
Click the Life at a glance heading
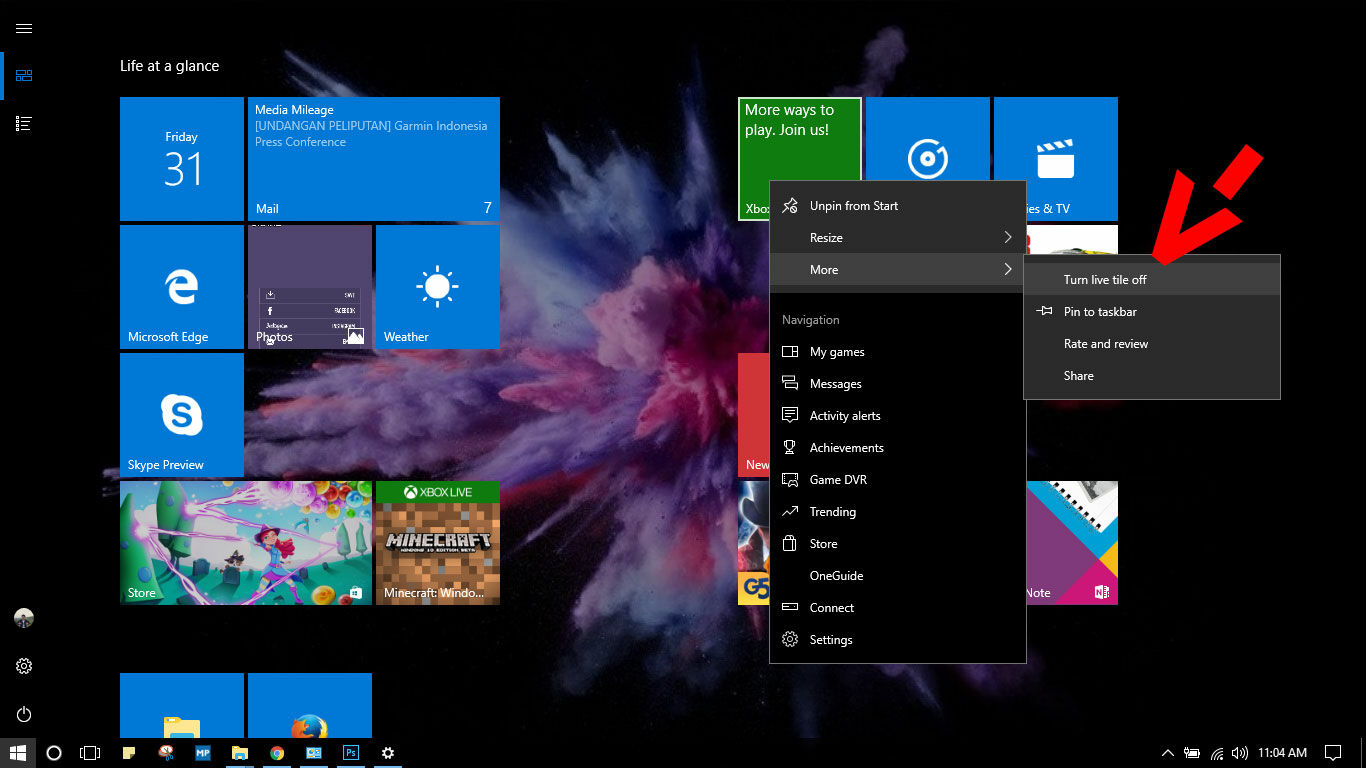coord(169,66)
